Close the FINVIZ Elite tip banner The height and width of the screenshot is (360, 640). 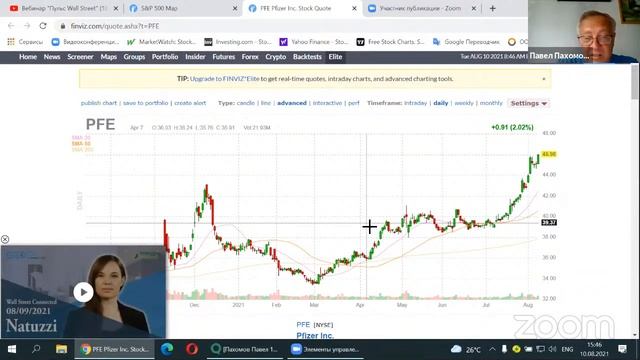[x=544, y=79]
